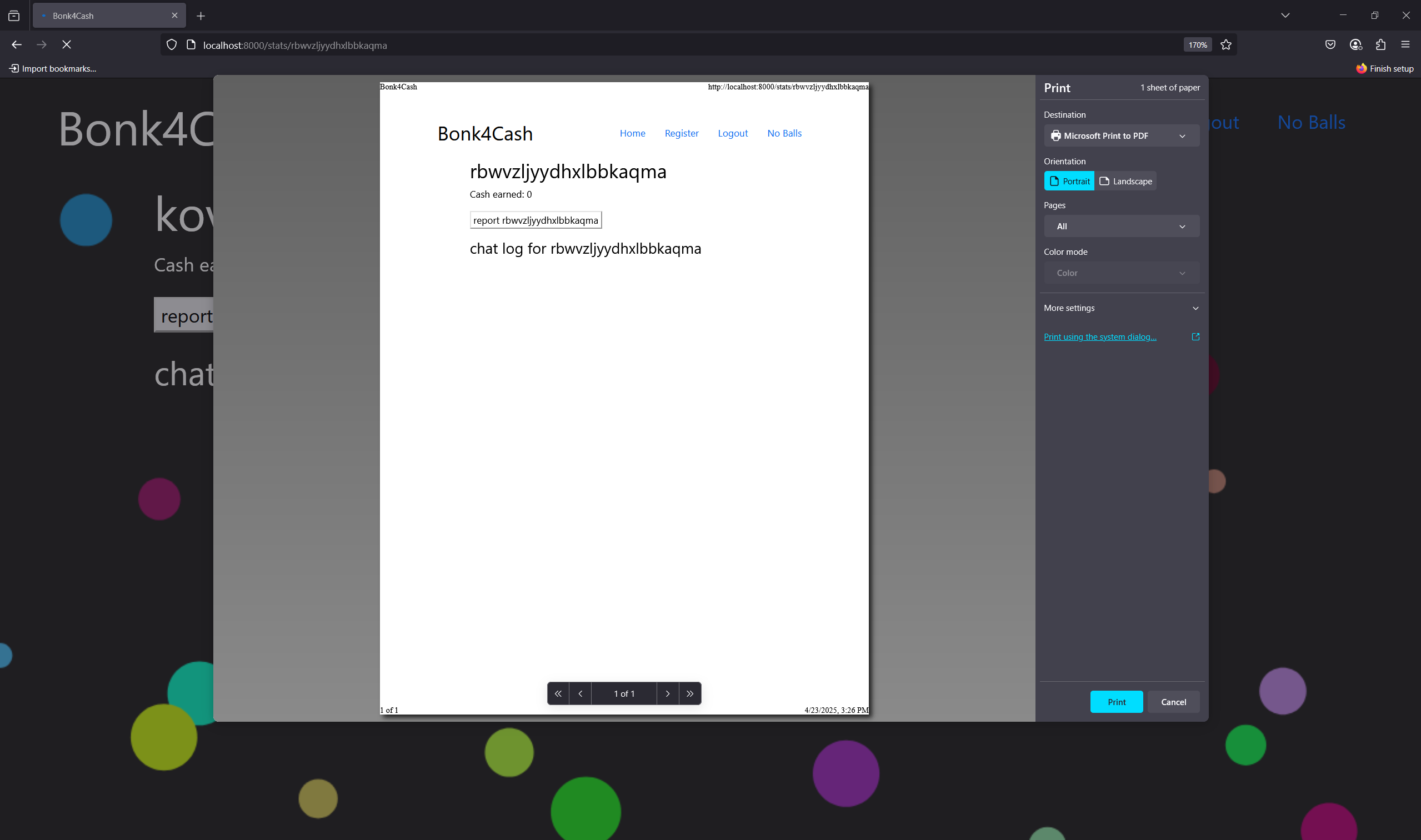The height and width of the screenshot is (840, 1421).
Task: Go to last page in preview
Action: 690,693
